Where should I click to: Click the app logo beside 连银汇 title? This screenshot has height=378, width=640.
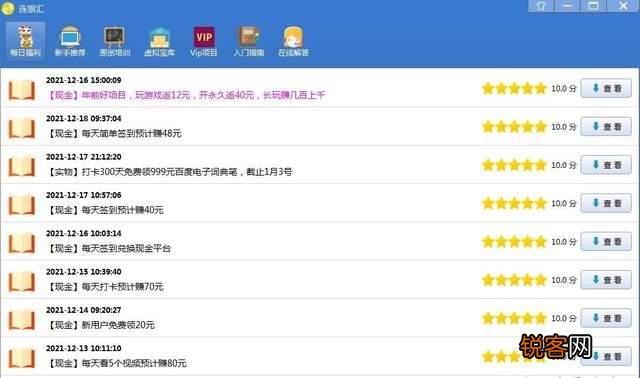click(7, 8)
